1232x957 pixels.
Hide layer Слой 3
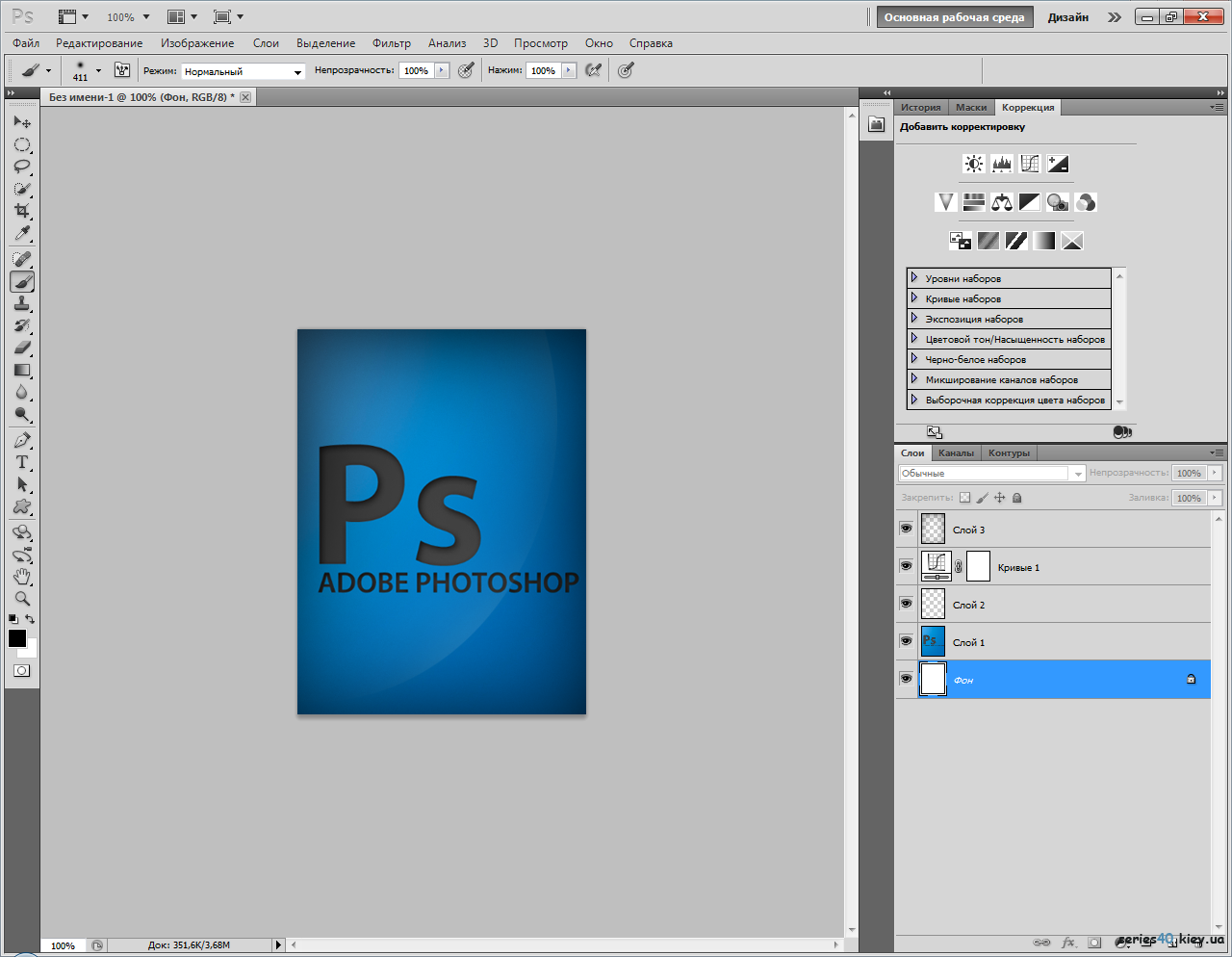point(906,529)
